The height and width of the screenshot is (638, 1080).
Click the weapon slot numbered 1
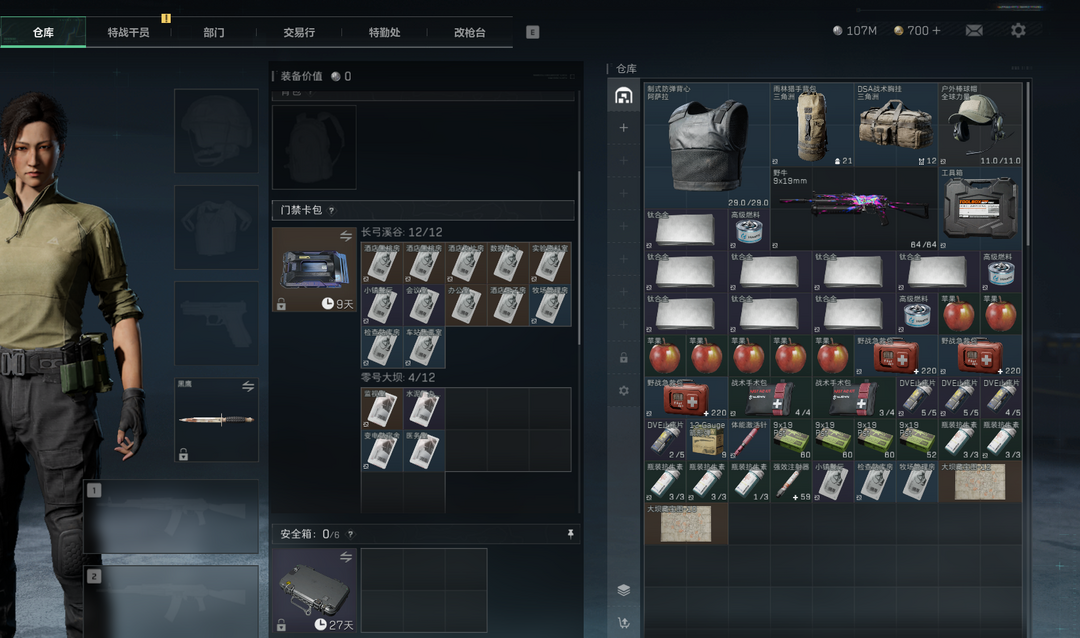click(x=171, y=516)
